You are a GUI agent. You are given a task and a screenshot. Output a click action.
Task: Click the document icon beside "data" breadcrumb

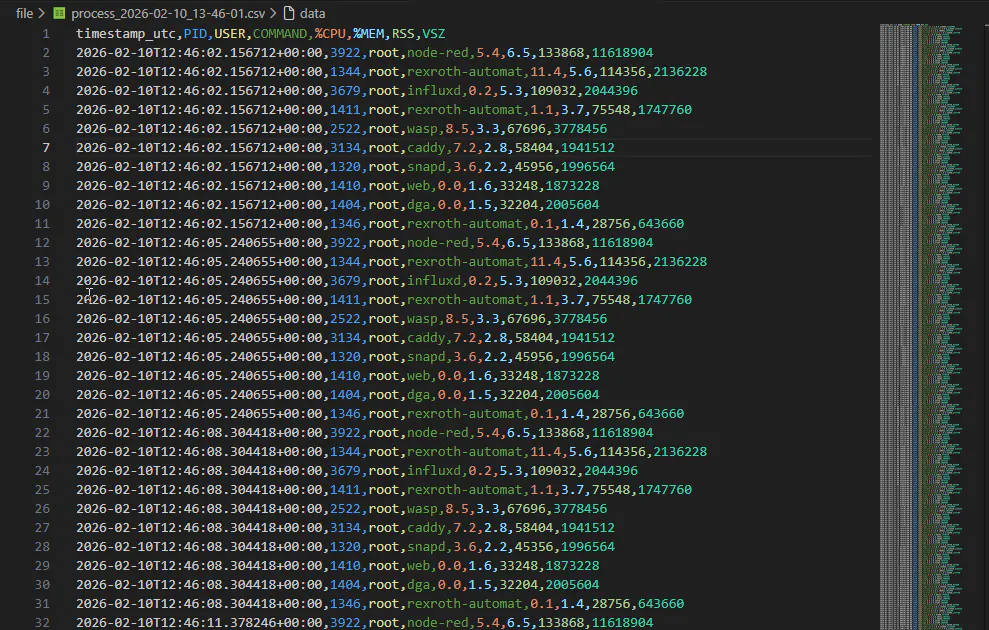289,14
